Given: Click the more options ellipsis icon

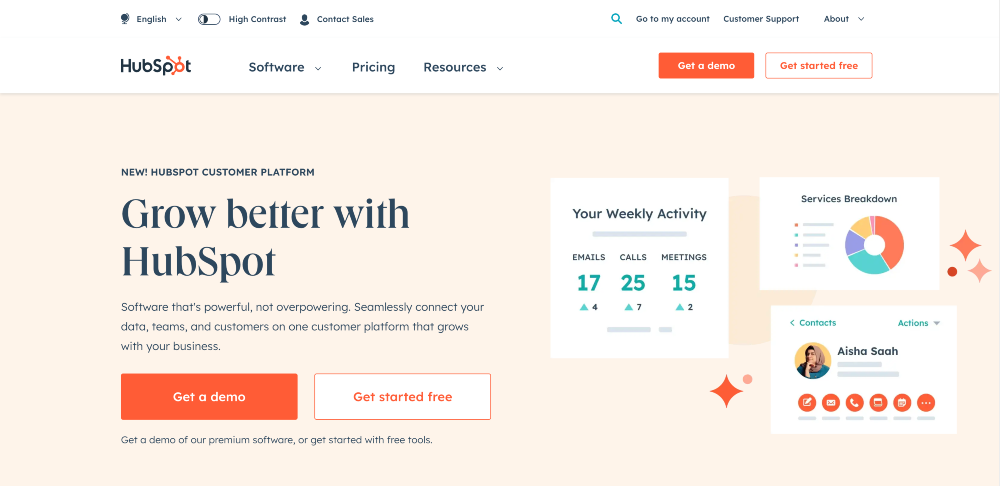Looking at the screenshot, I should (926, 402).
